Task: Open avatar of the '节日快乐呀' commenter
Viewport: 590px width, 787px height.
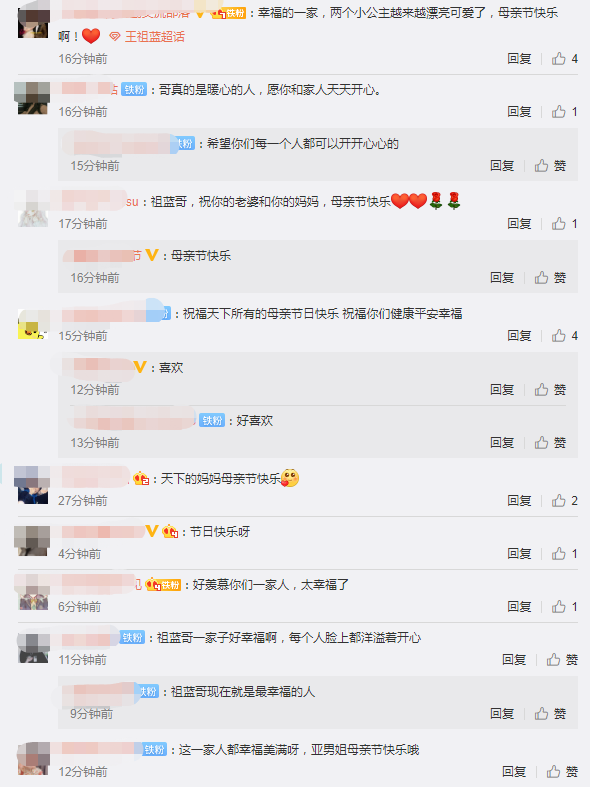Action: (33, 541)
